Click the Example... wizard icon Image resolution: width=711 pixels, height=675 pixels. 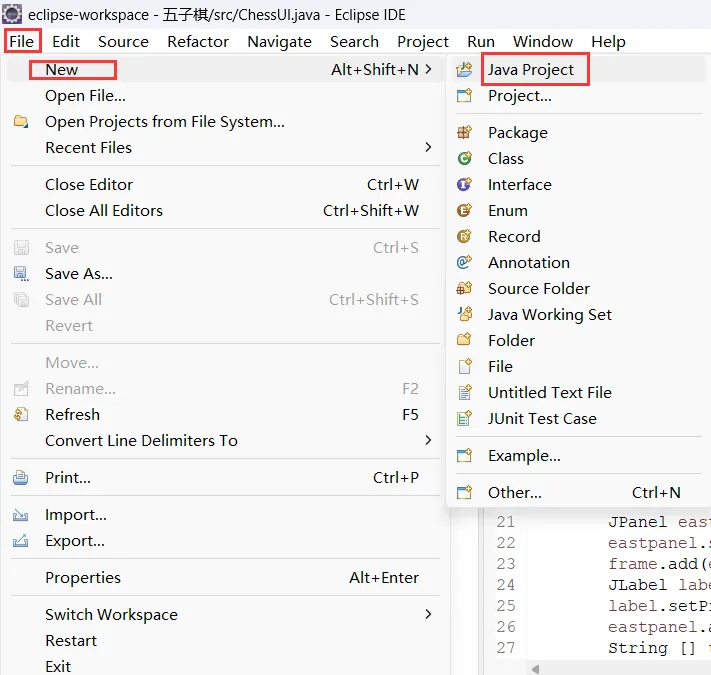(464, 455)
